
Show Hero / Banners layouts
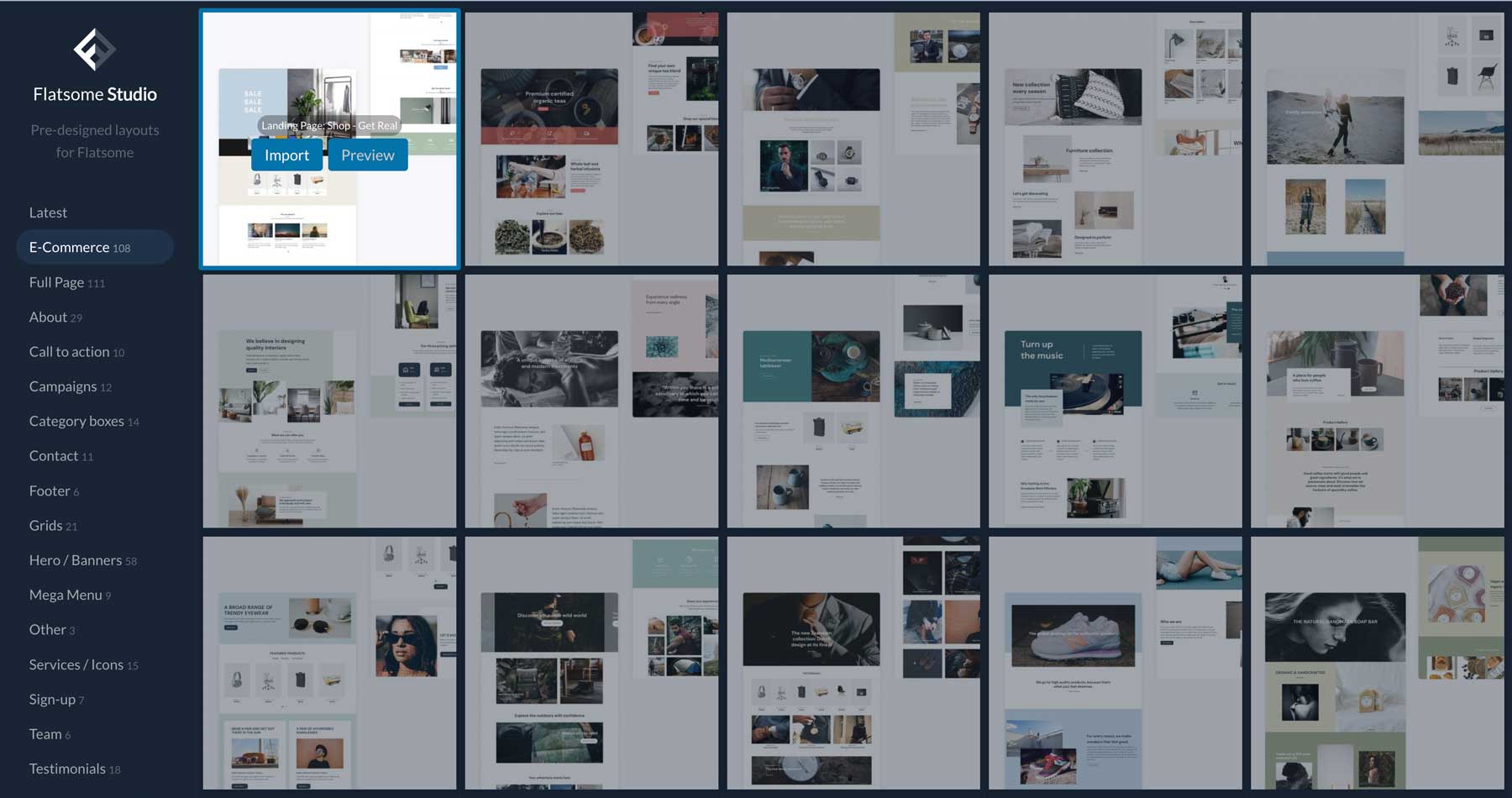point(82,560)
